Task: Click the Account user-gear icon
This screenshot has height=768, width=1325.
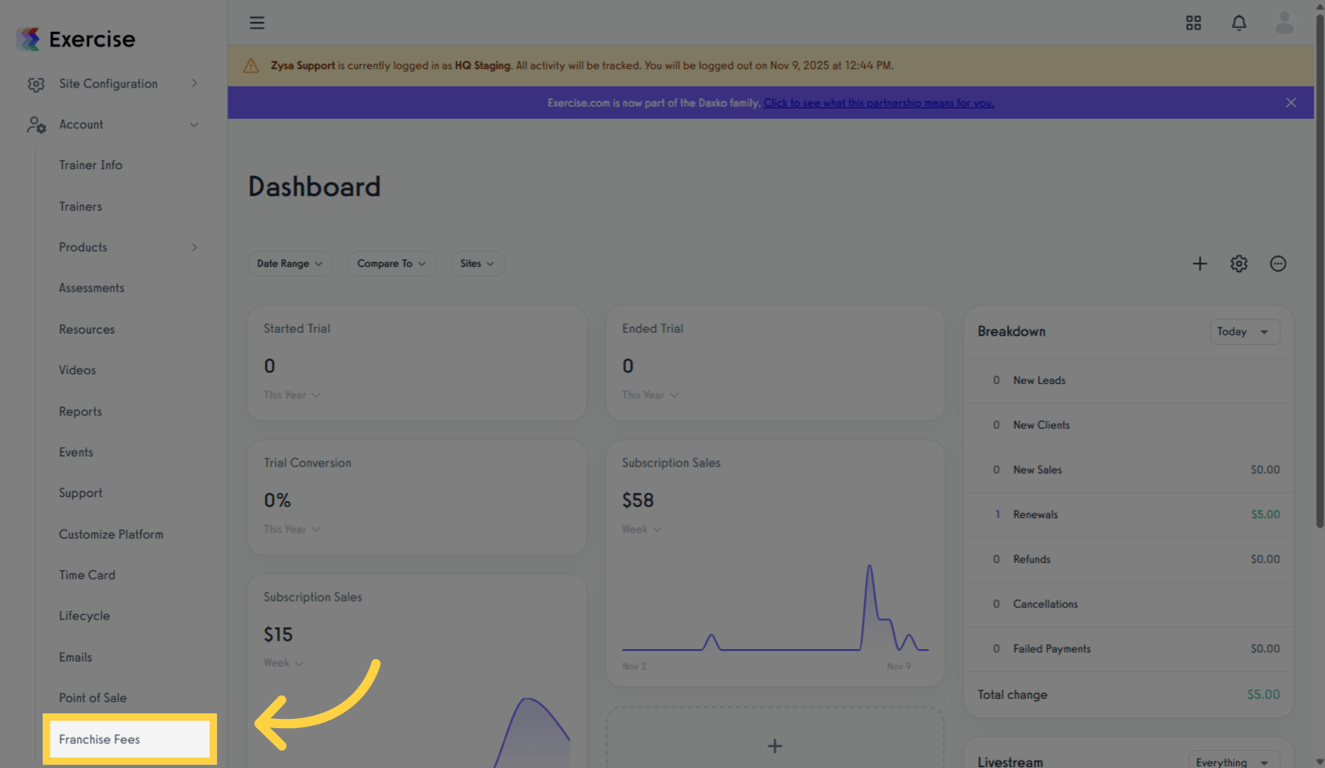Action: tap(36, 125)
